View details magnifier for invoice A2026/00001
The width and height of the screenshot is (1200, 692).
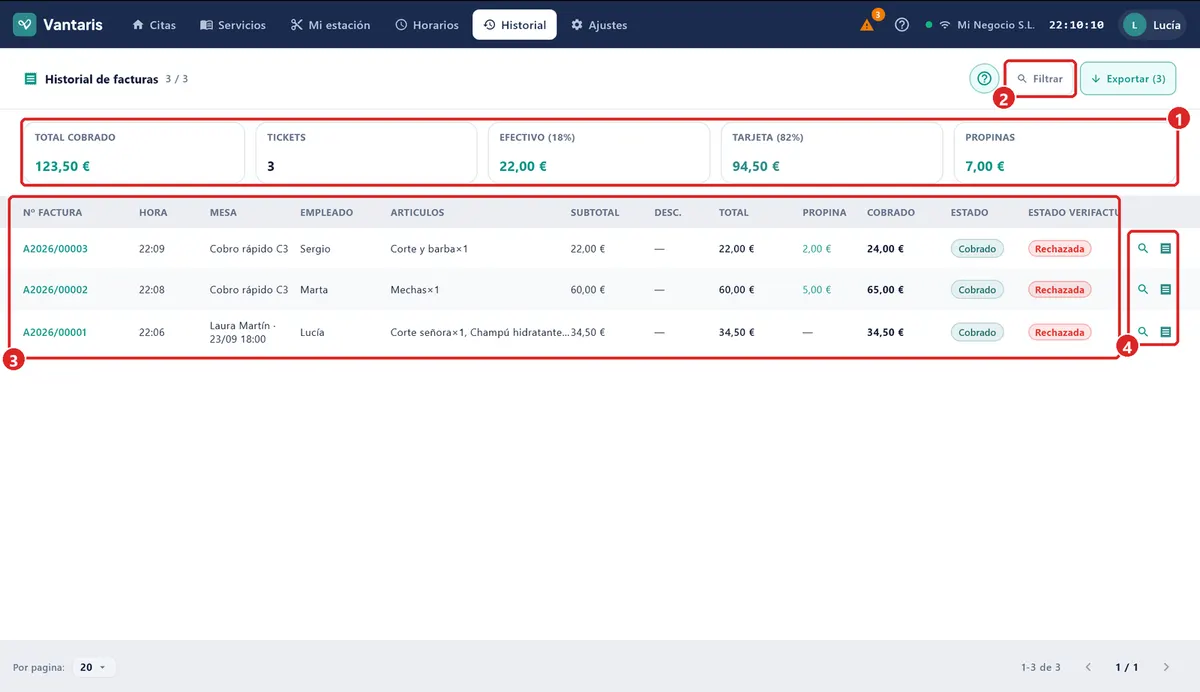1143,332
